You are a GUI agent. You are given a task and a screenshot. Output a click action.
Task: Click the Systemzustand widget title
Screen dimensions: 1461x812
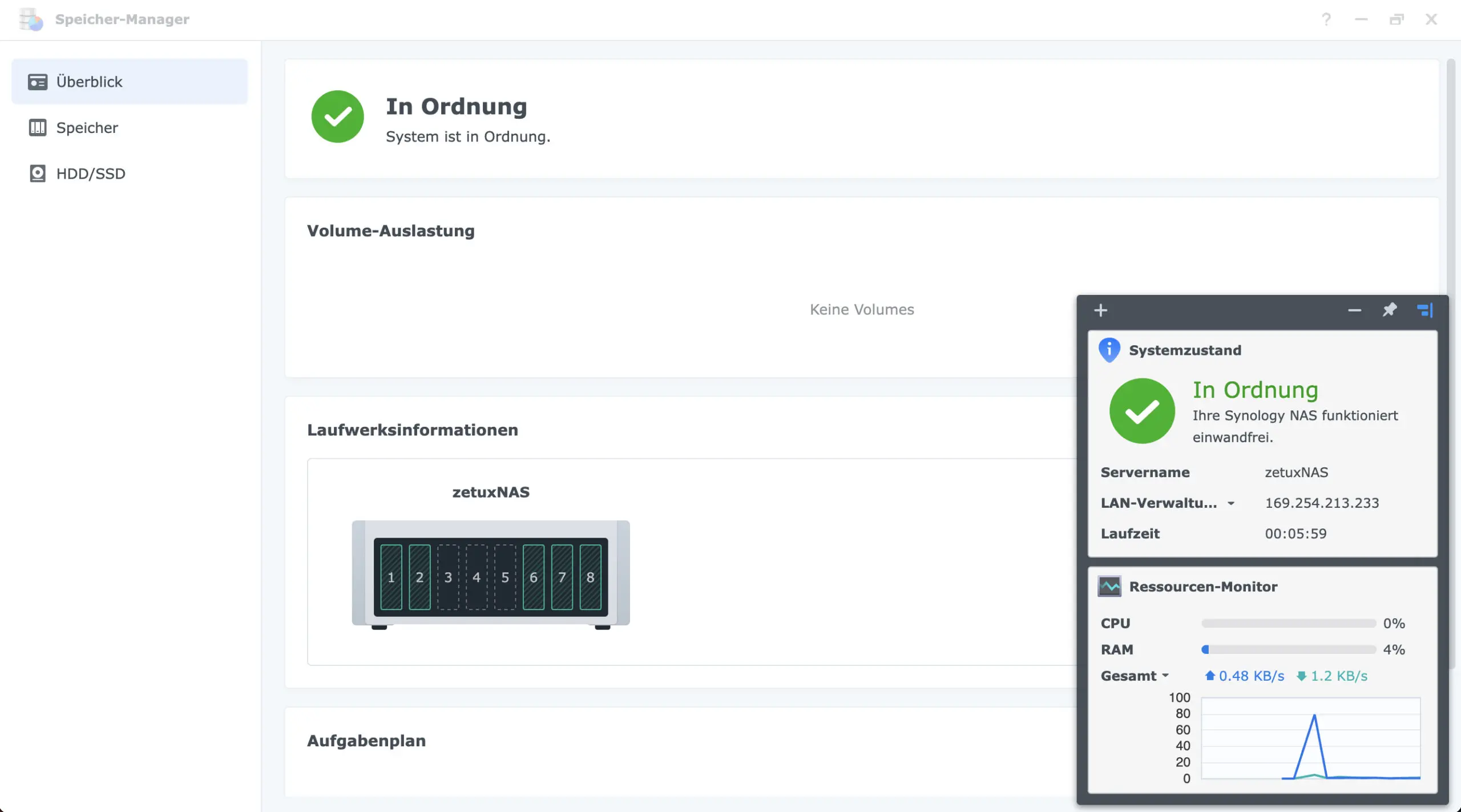[x=1185, y=350]
